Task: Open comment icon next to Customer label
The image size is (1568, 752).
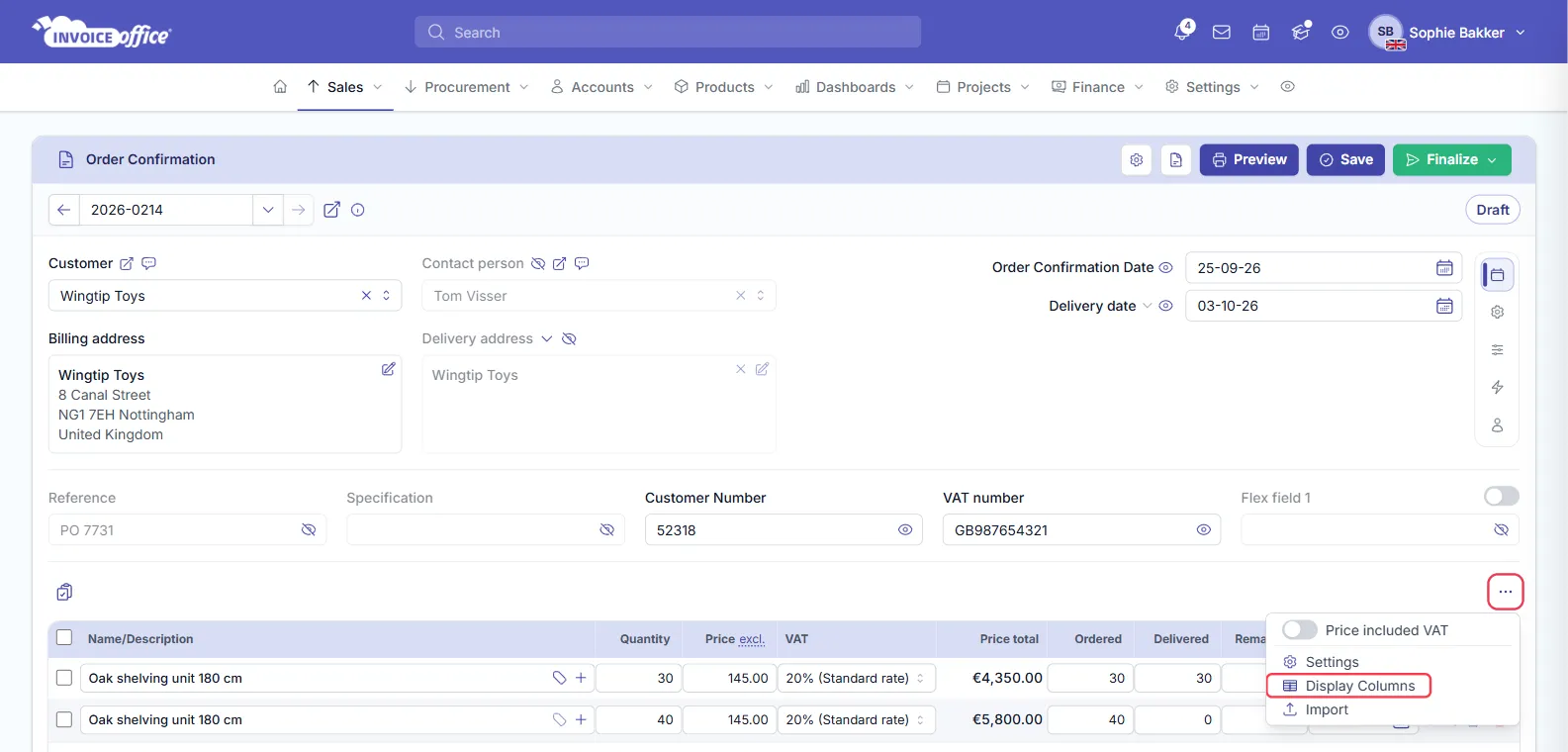Action: pos(149,263)
